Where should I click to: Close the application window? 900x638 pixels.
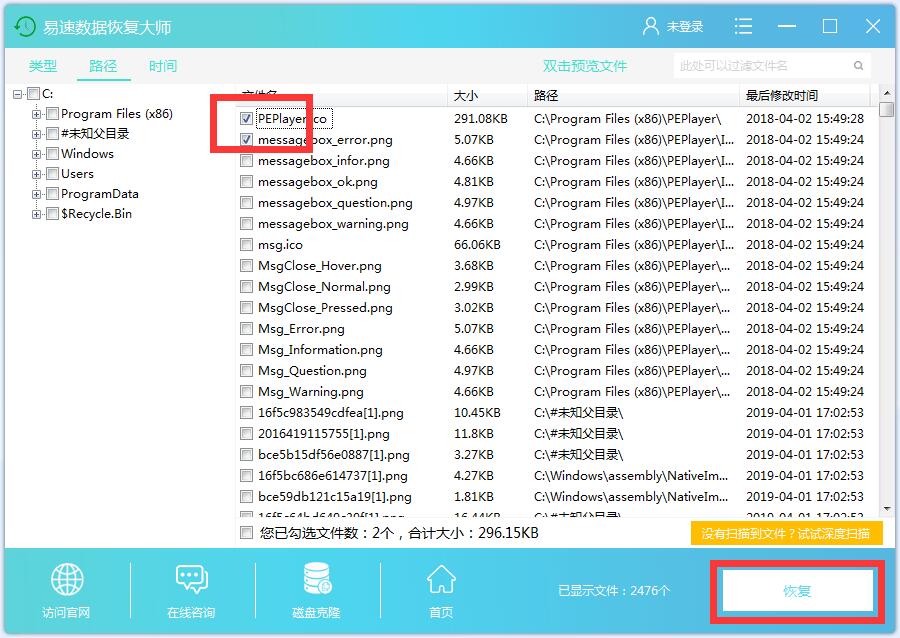click(873, 26)
